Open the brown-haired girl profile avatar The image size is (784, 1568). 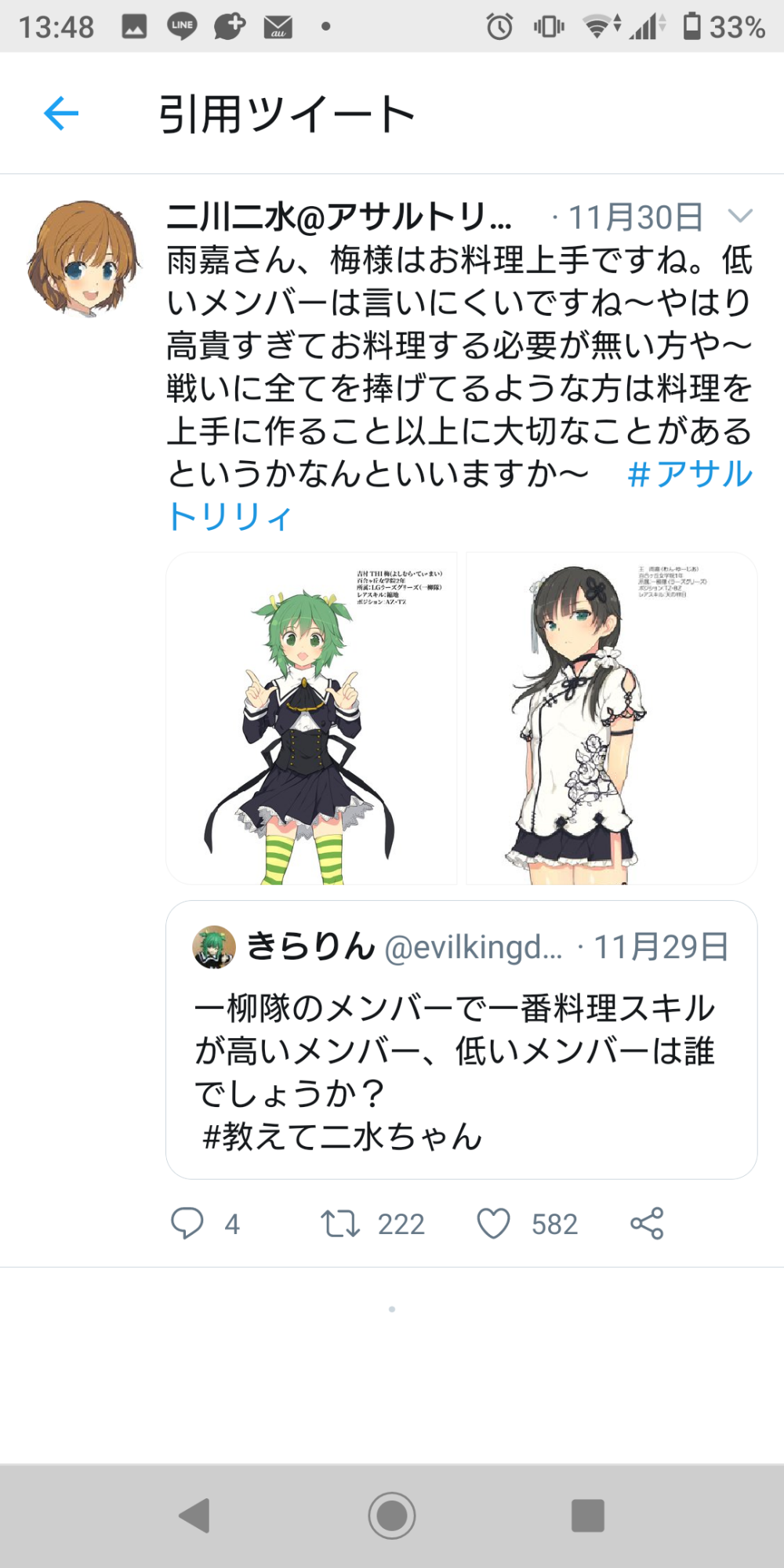point(83,257)
